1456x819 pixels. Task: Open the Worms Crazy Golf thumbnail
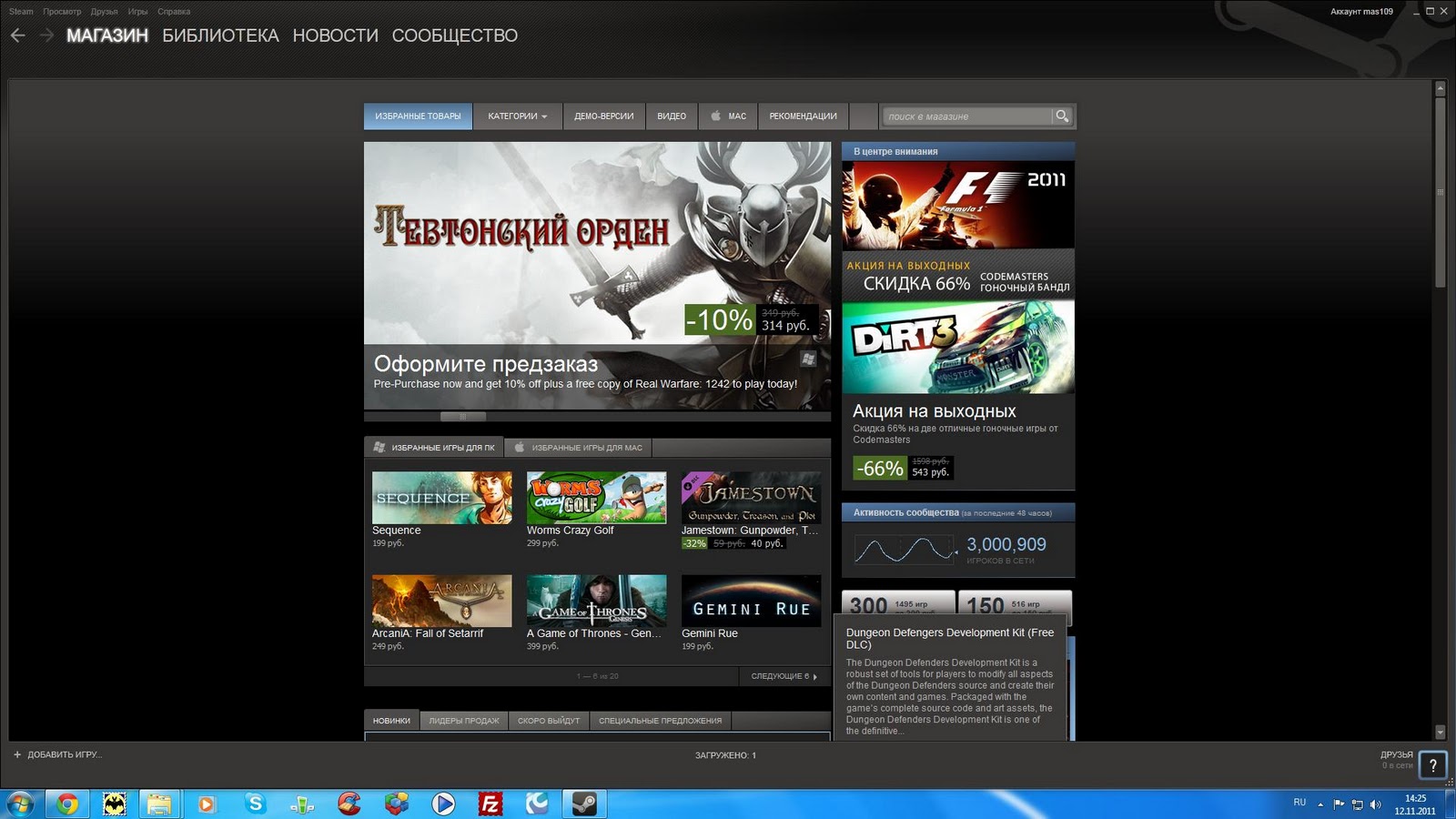(597, 498)
